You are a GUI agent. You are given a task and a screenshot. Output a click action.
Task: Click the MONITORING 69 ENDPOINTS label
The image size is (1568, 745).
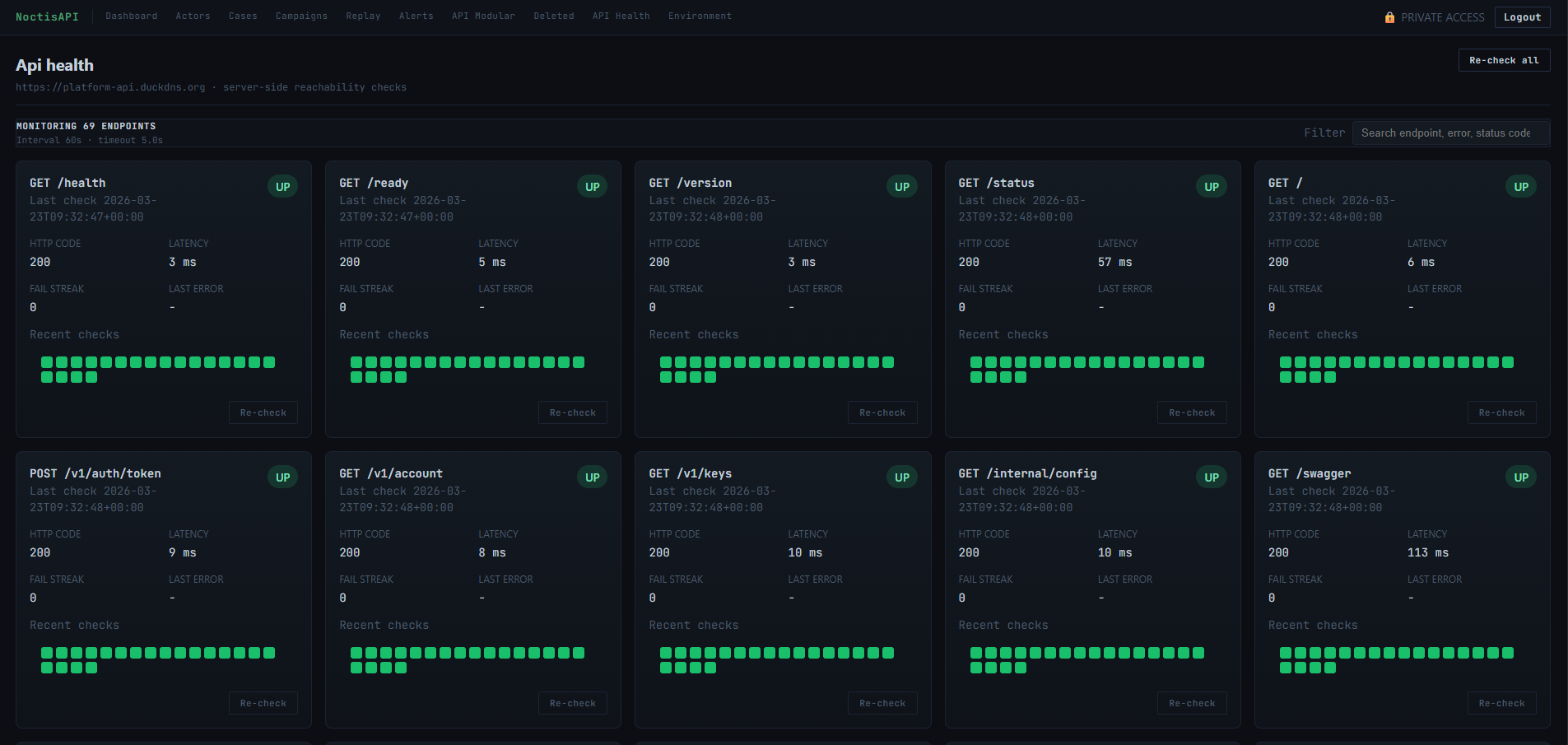[x=86, y=126]
